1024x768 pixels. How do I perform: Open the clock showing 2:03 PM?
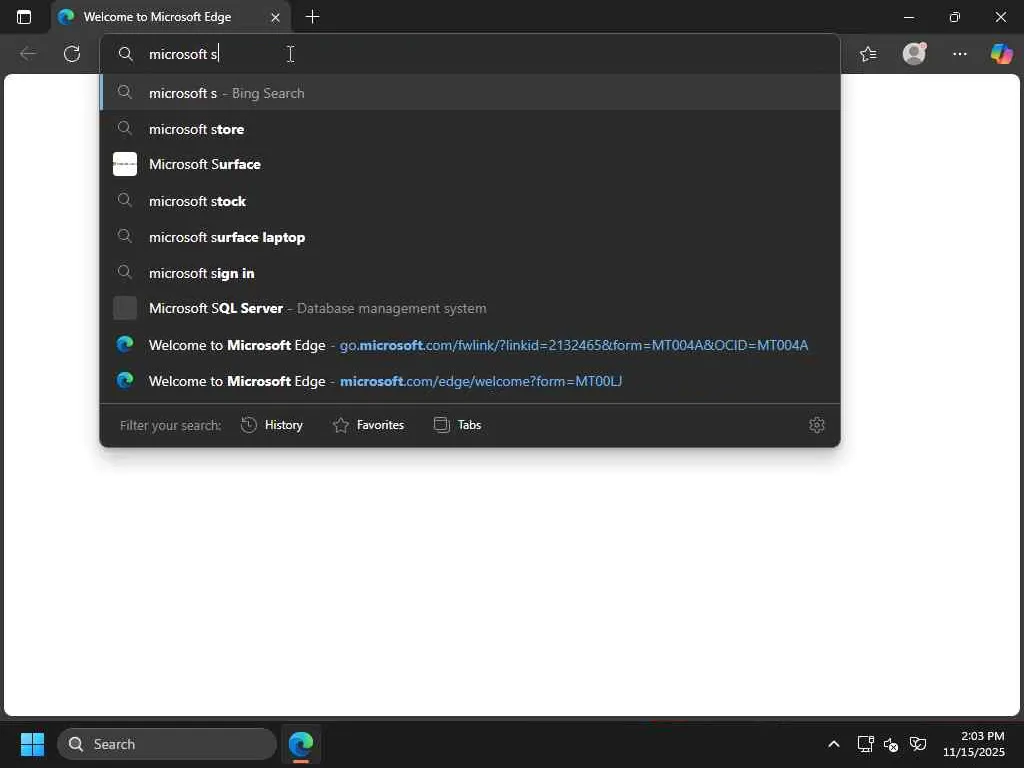click(x=974, y=744)
